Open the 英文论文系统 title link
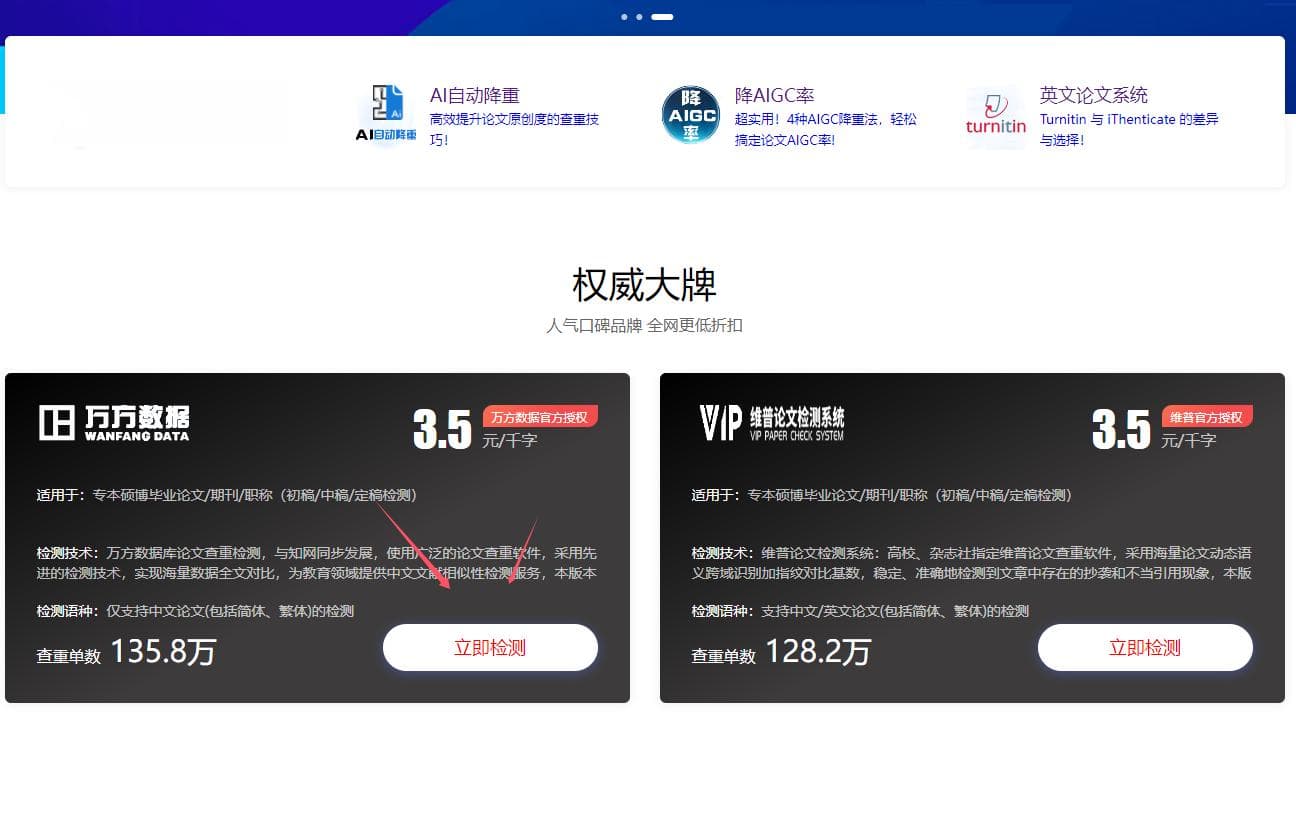Image resolution: width=1296 pixels, height=828 pixels. [x=1094, y=96]
